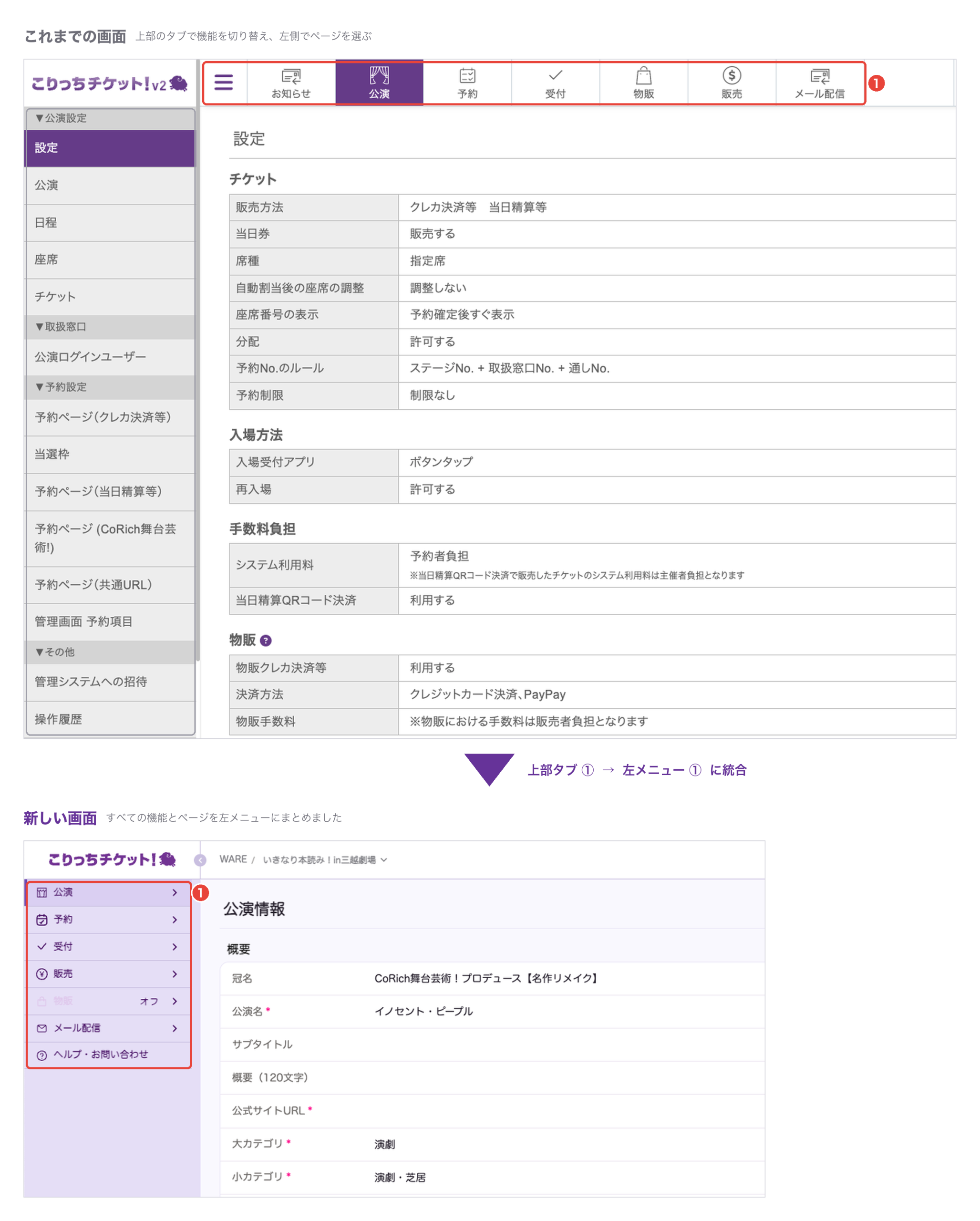The height and width of the screenshot is (1221, 980).
Task: Open 管理システムへの招待 menu item
Action: click(110, 682)
